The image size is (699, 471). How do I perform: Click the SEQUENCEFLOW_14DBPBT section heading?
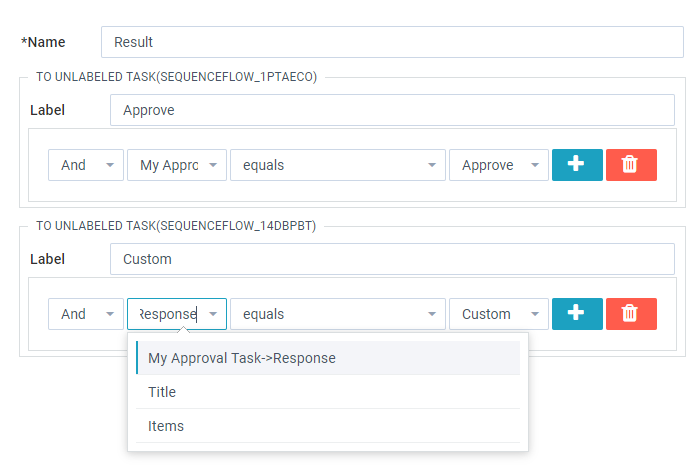176,226
